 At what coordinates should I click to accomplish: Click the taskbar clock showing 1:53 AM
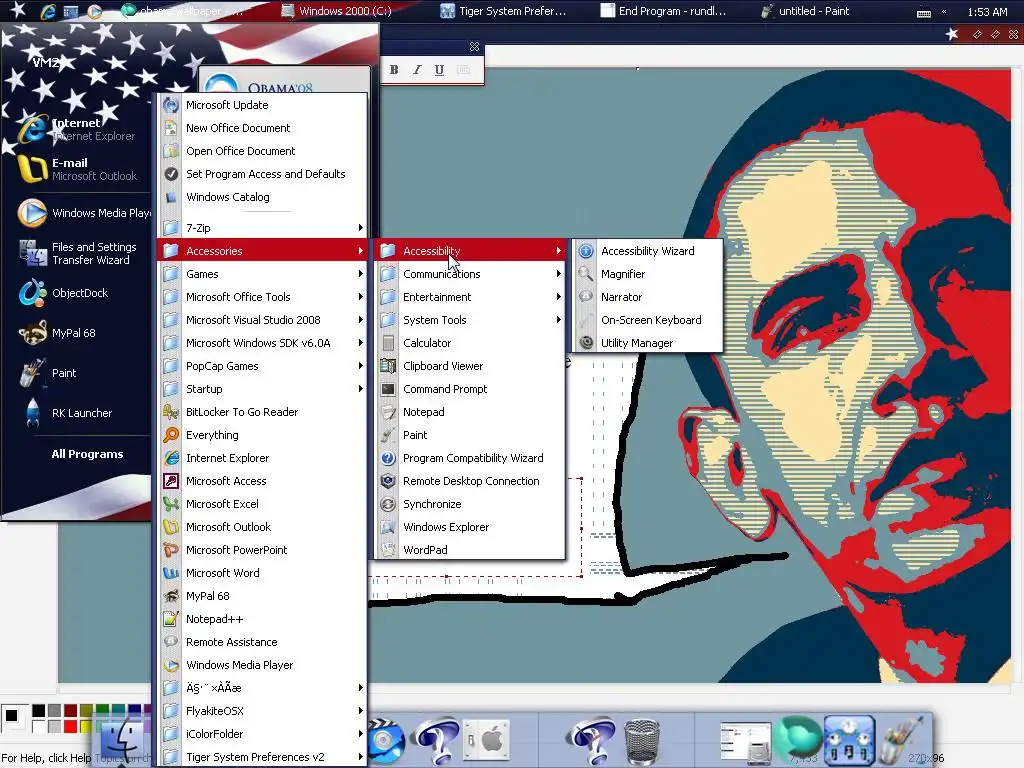click(x=987, y=12)
